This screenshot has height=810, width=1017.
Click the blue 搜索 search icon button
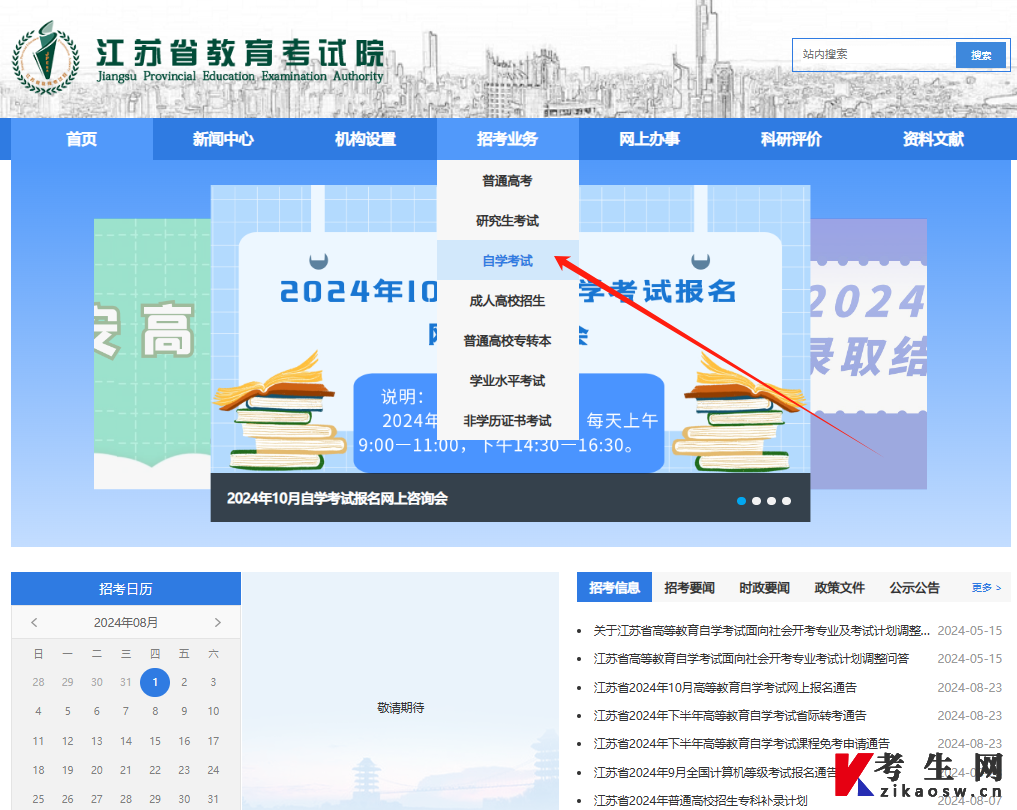coord(980,55)
